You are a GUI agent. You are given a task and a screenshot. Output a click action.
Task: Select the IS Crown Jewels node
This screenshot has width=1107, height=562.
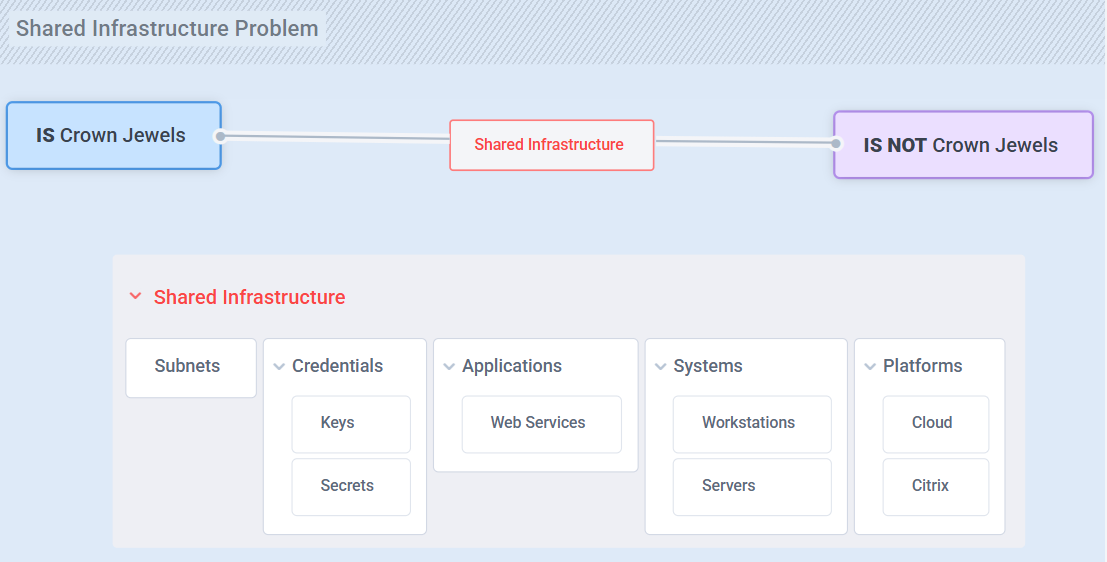pos(113,136)
